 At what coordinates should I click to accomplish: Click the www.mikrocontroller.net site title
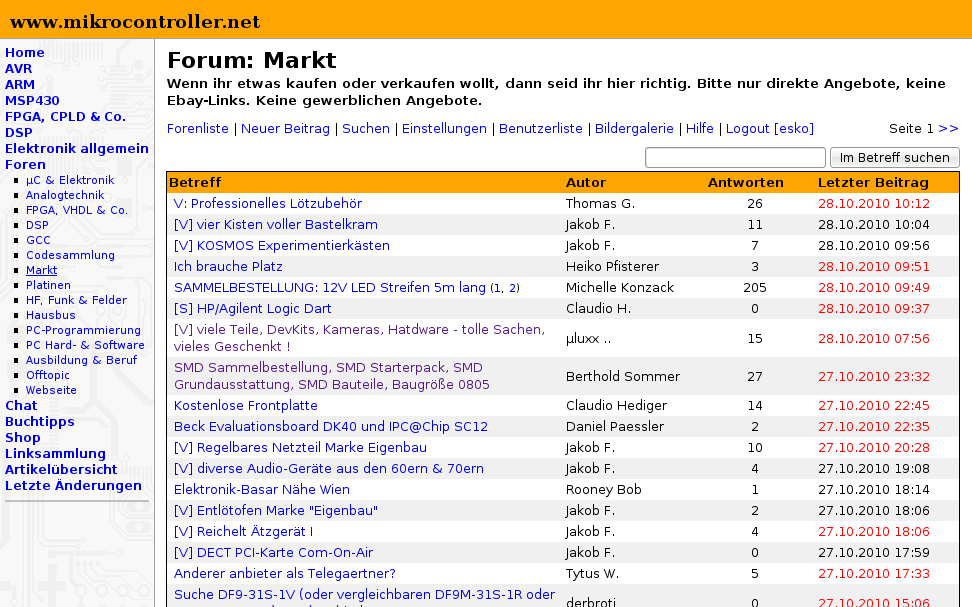pos(135,22)
